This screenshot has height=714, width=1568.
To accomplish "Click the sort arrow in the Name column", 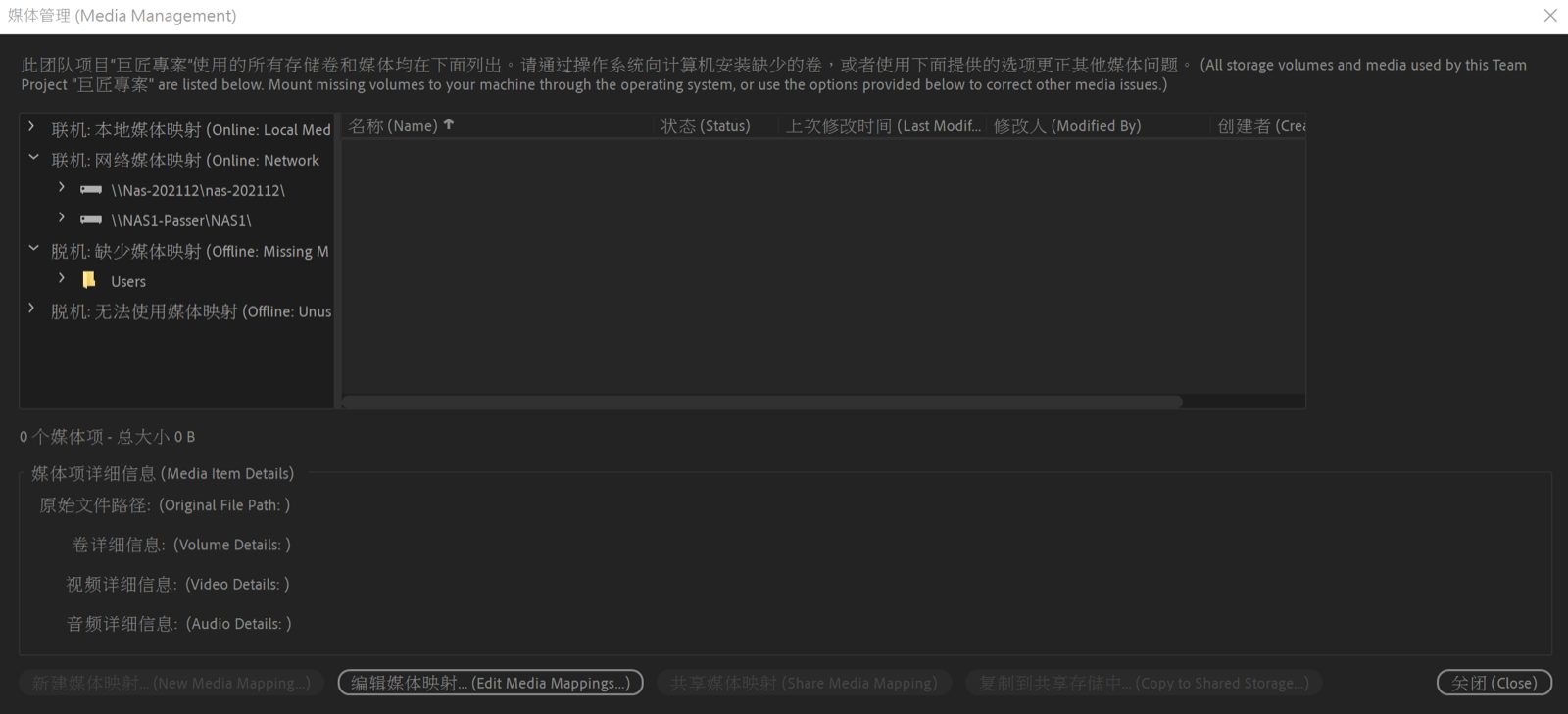I will [x=449, y=124].
